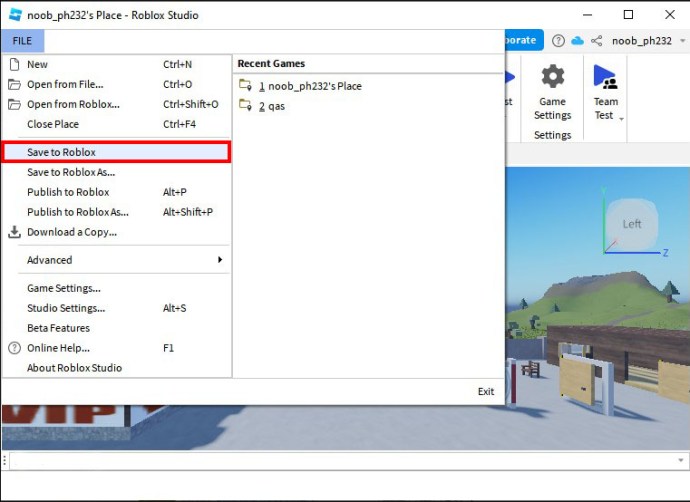690x502 pixels.
Task: Click the Recent Games heading
Action: [x=271, y=63]
